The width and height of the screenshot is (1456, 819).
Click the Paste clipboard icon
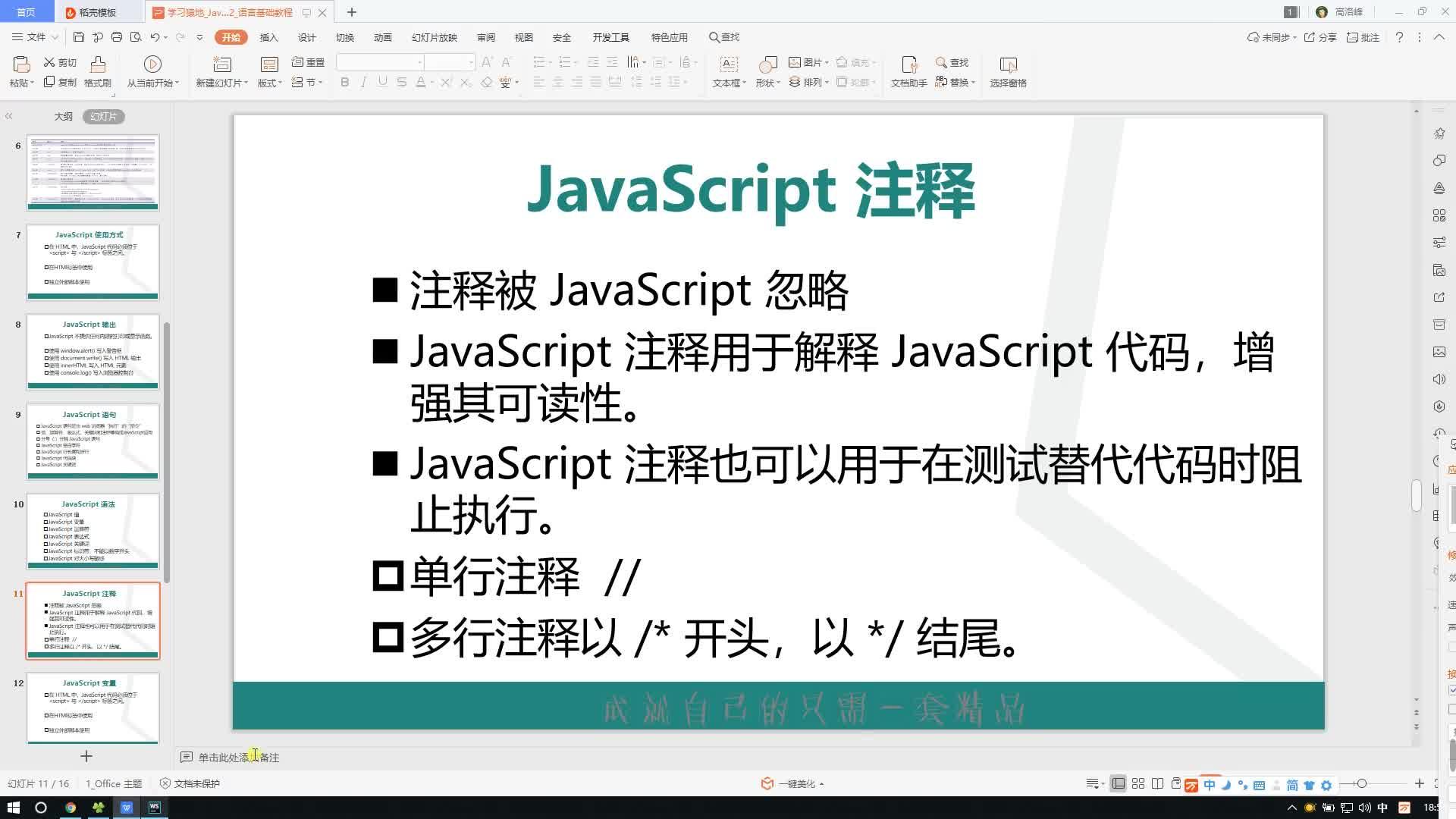[21, 64]
